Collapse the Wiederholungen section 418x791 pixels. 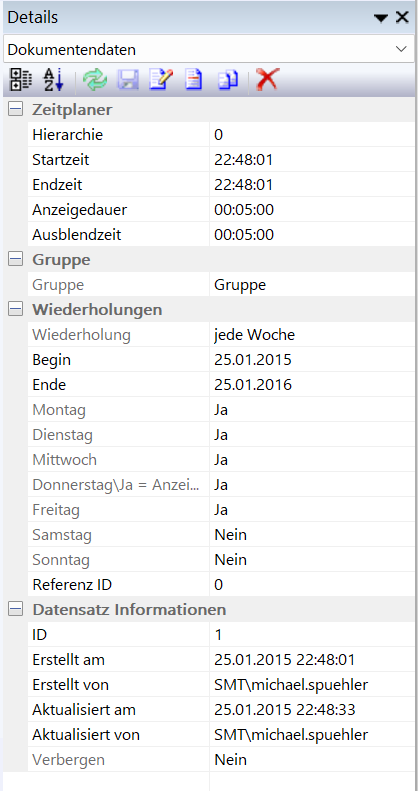16,309
